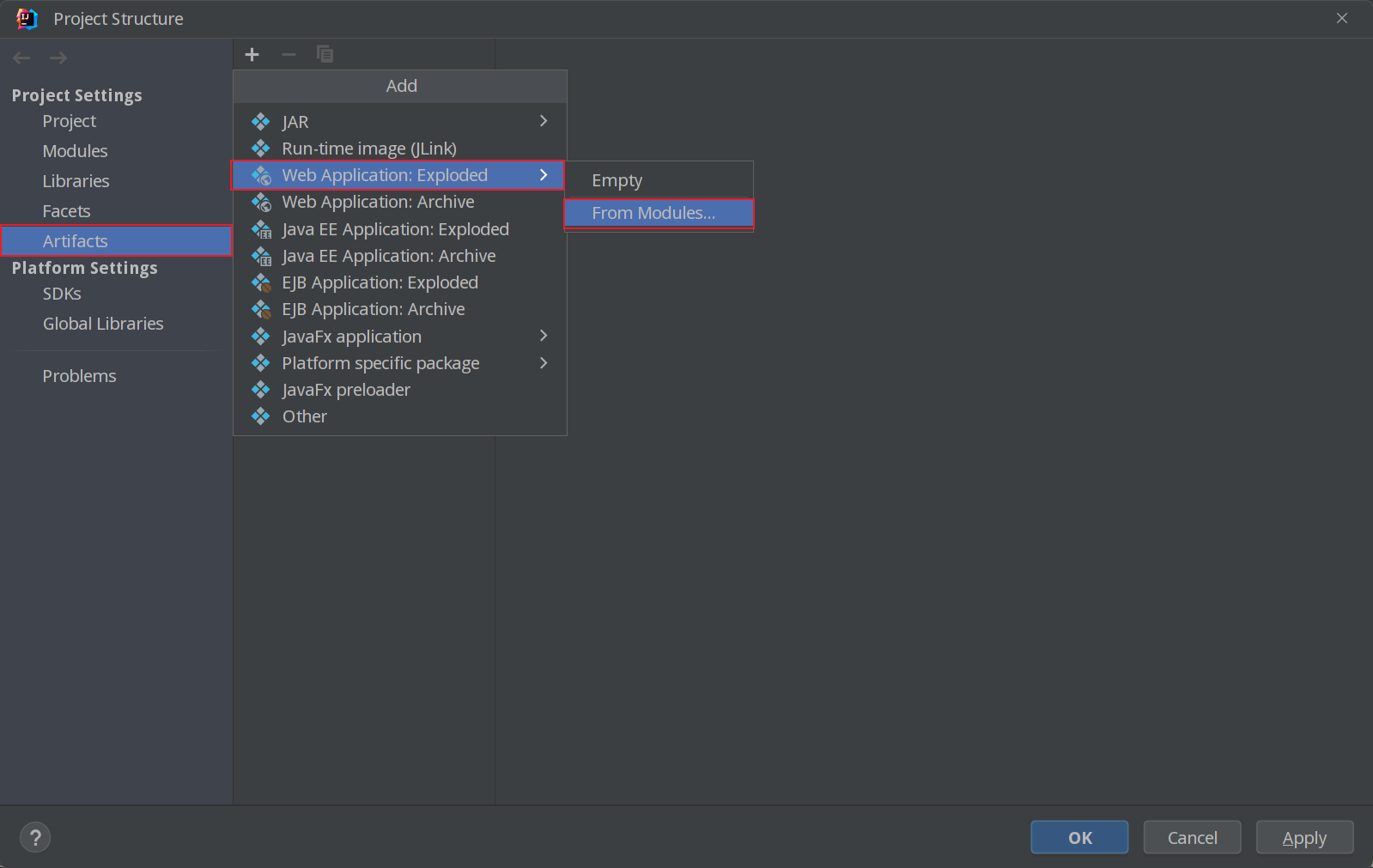1373x868 pixels.
Task: Click the Platform specific package icon
Action: coord(261,363)
